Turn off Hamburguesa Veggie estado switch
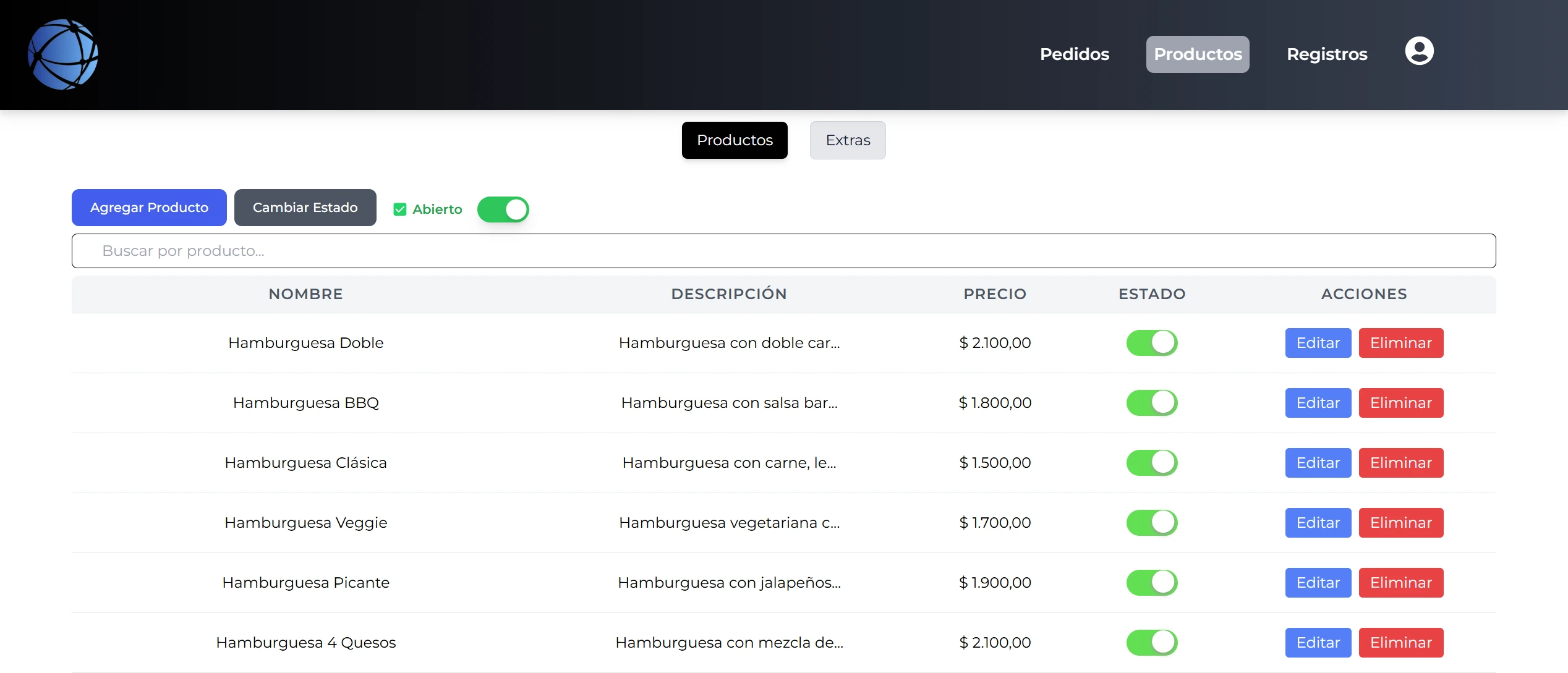This screenshot has width=1568, height=673. (1152, 523)
